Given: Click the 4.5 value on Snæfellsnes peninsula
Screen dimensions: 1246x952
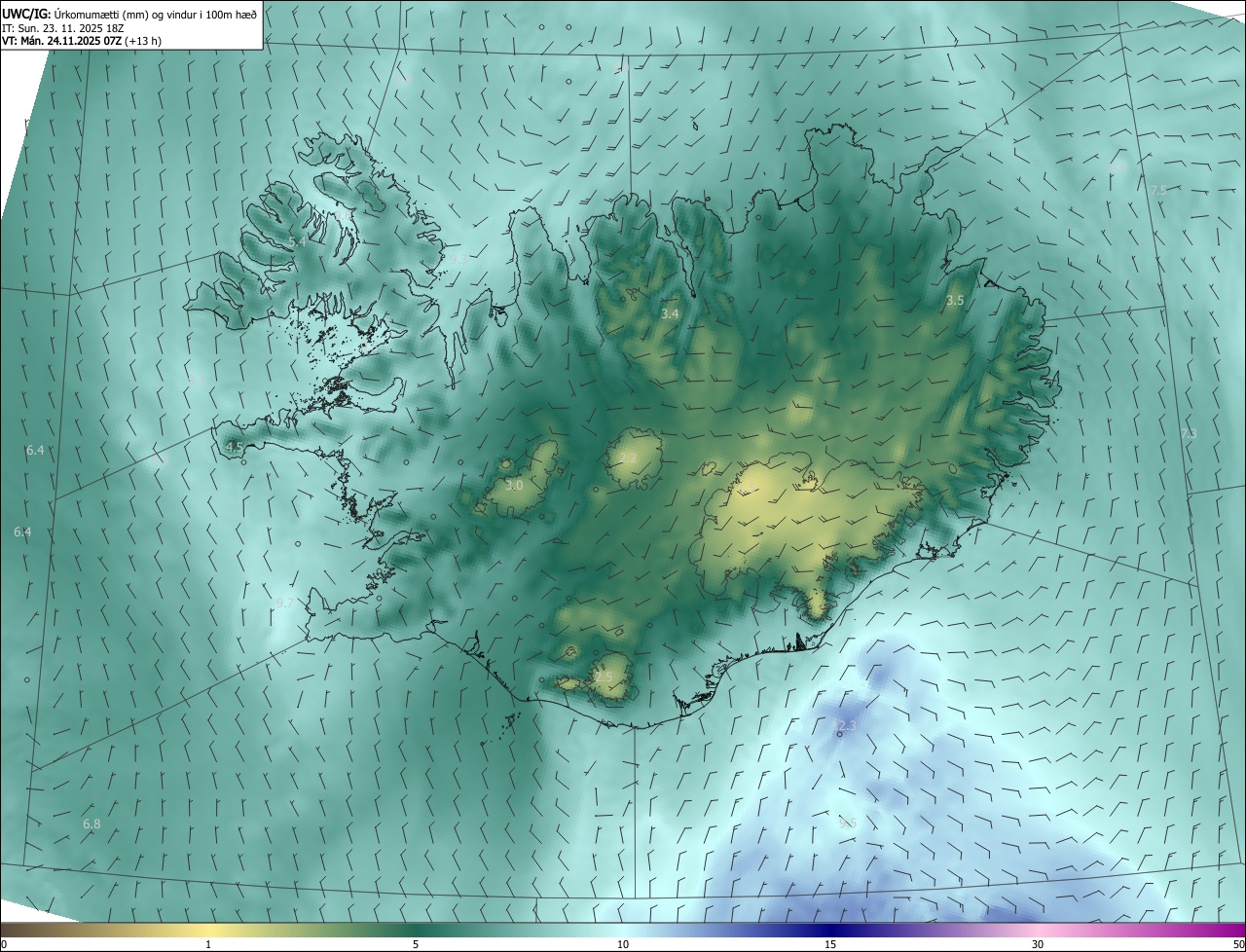Looking at the screenshot, I should point(235,447).
